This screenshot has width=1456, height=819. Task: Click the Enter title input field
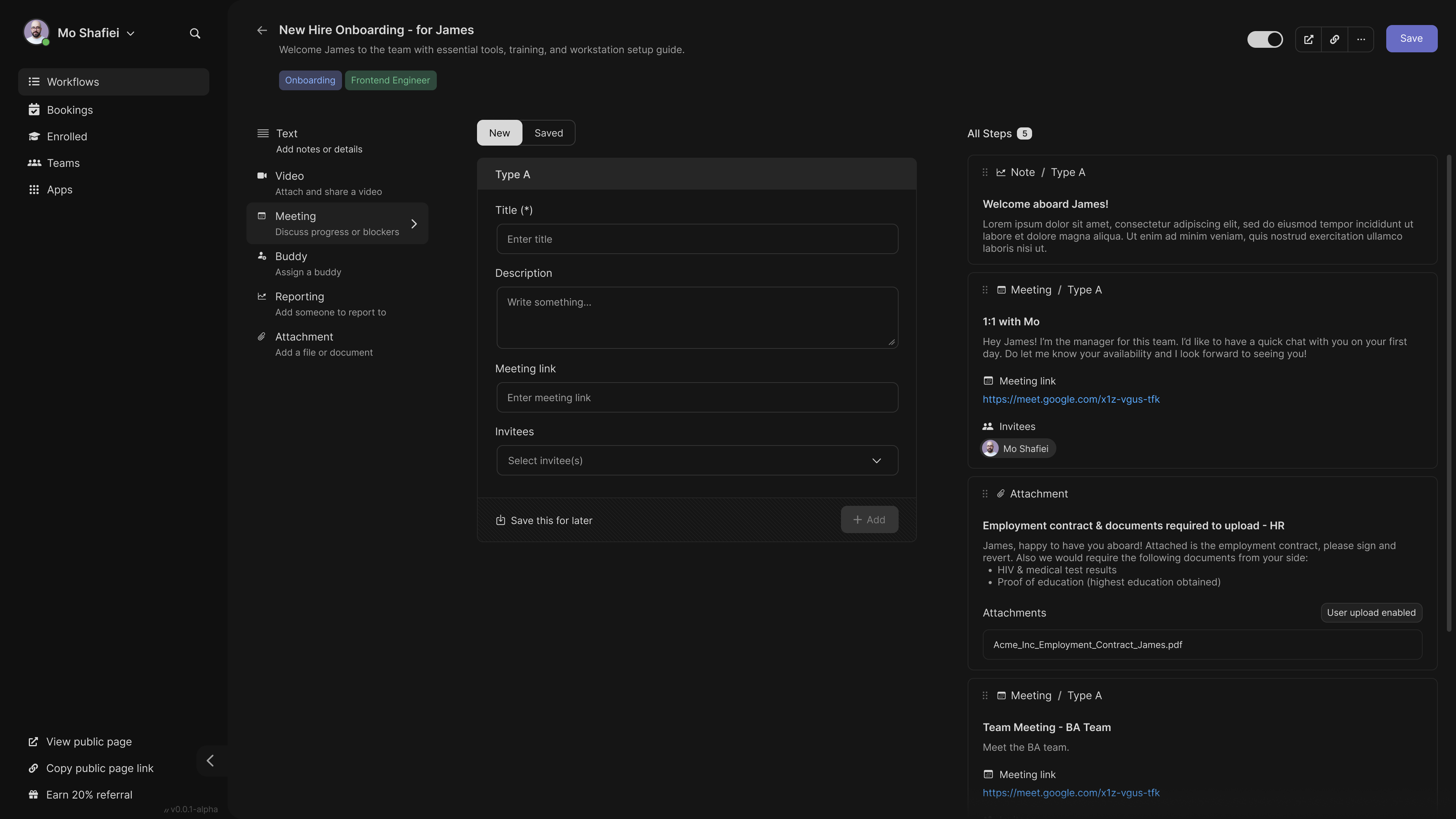pos(697,239)
